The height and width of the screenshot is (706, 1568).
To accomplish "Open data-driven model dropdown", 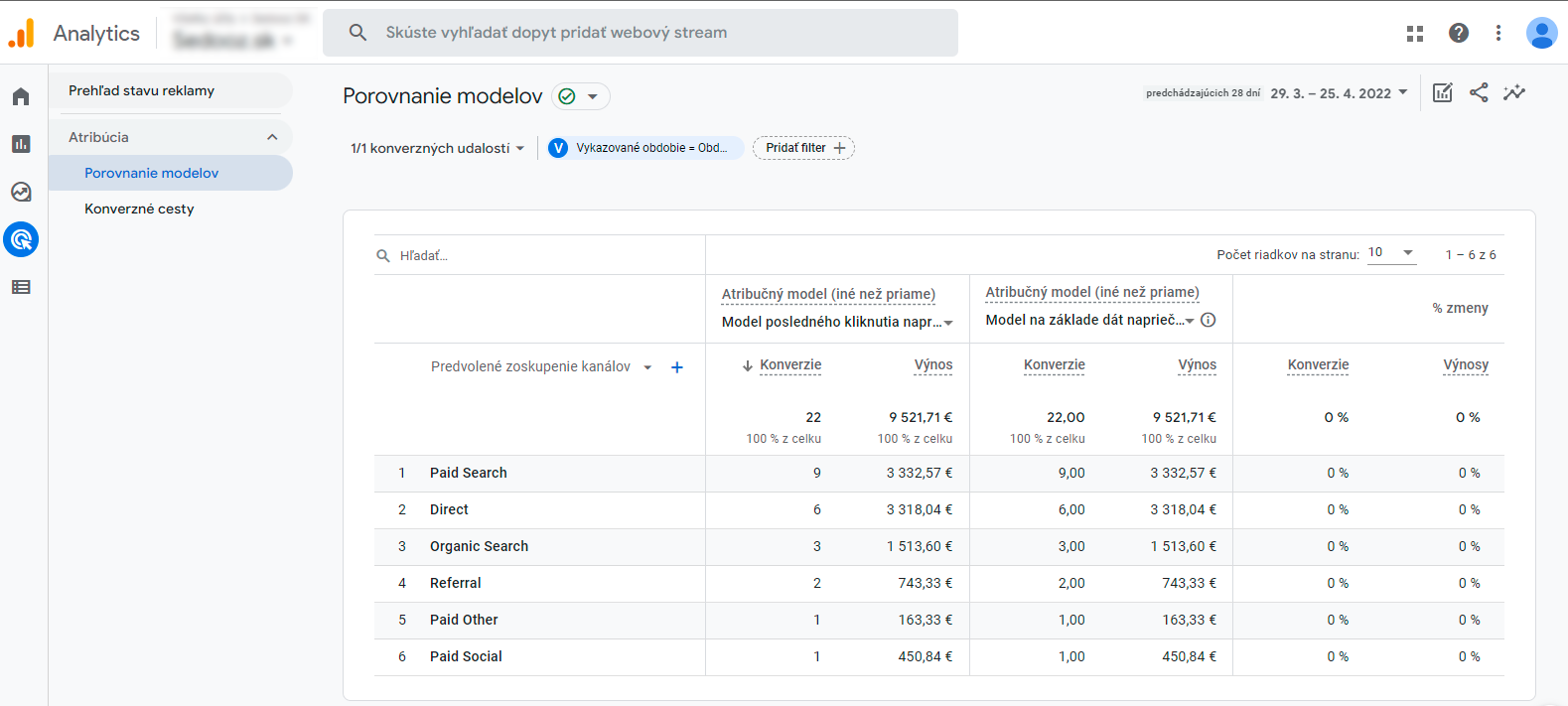I will pos(1090,320).
